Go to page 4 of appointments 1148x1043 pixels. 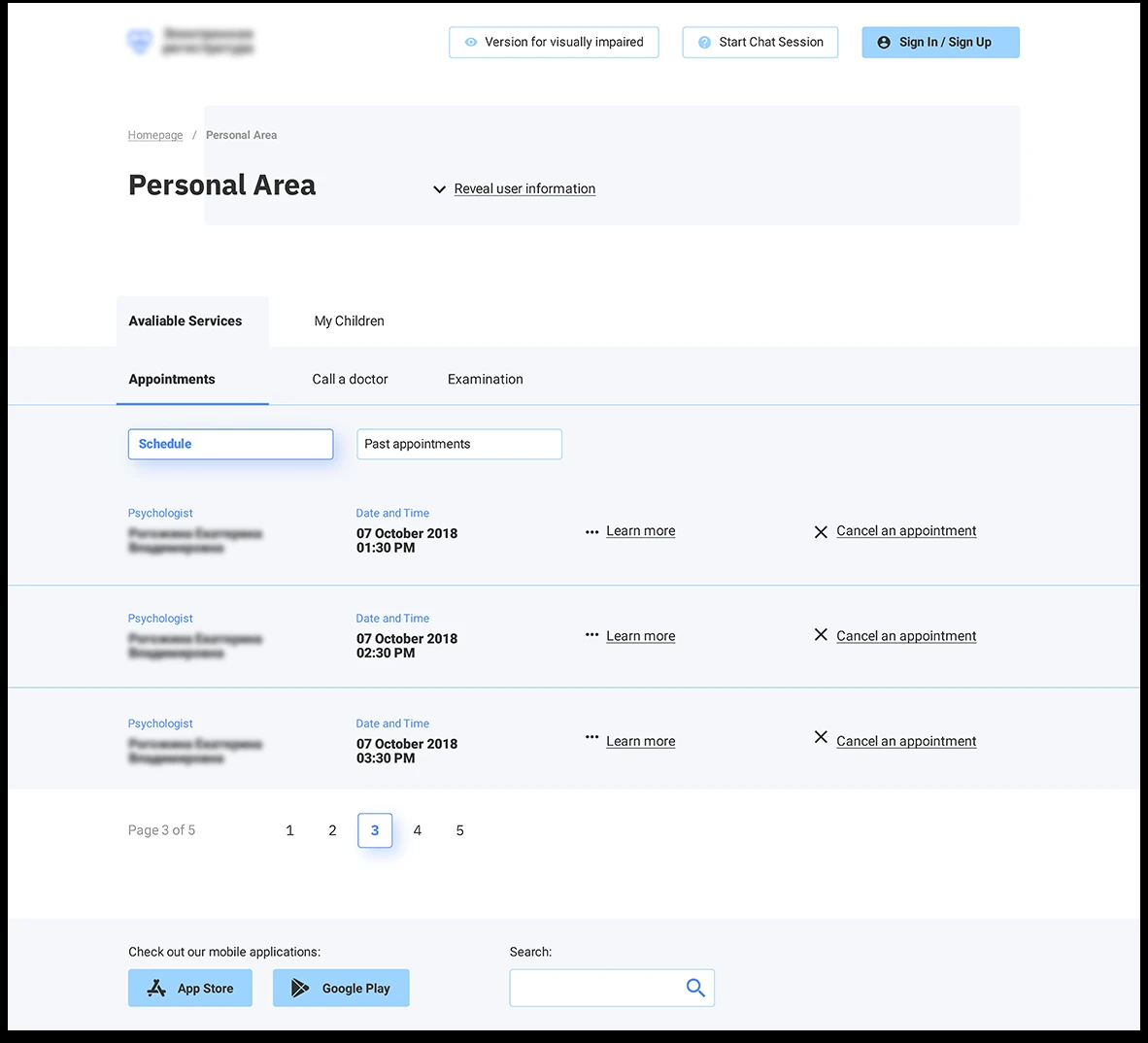click(418, 830)
